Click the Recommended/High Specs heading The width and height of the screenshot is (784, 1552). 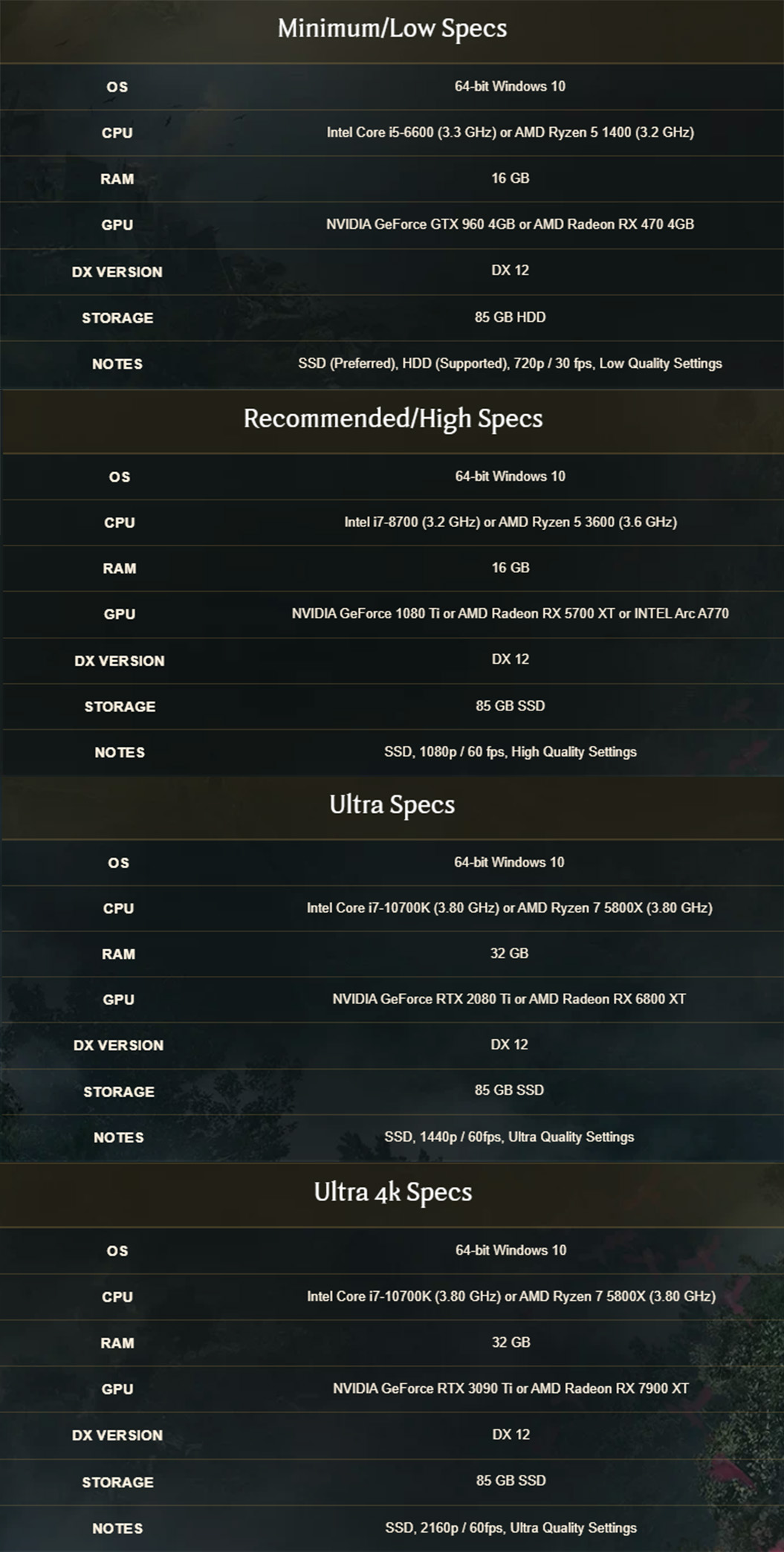[392, 419]
